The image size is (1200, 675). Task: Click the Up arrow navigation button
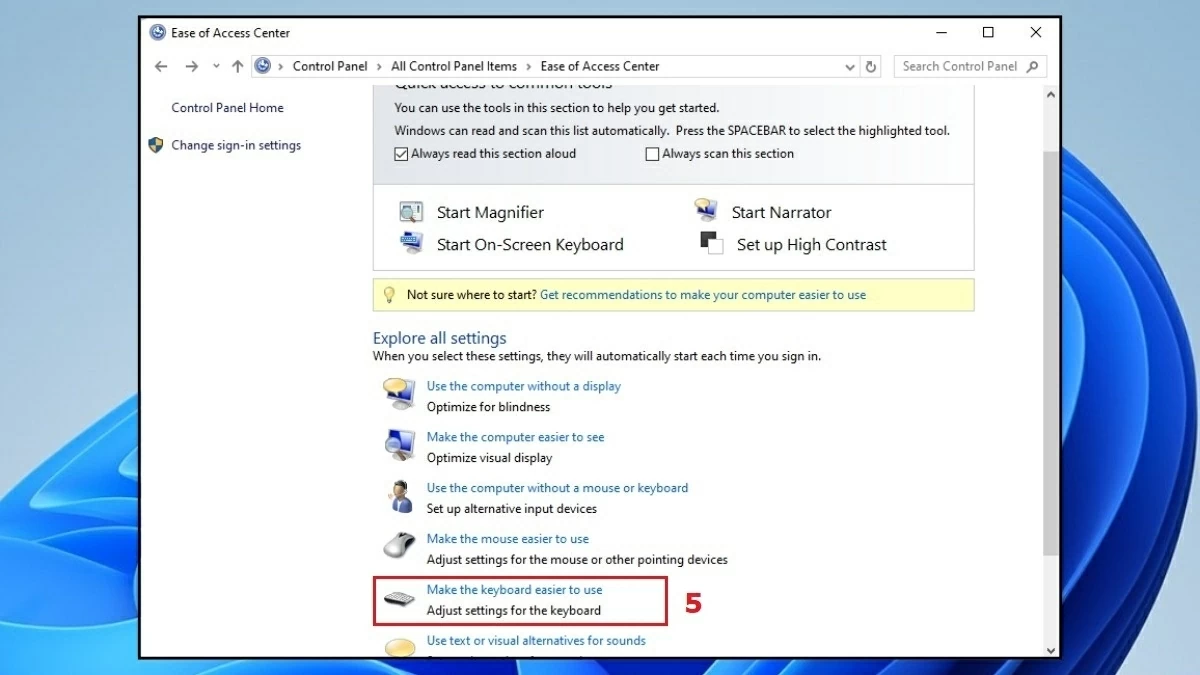(x=237, y=67)
